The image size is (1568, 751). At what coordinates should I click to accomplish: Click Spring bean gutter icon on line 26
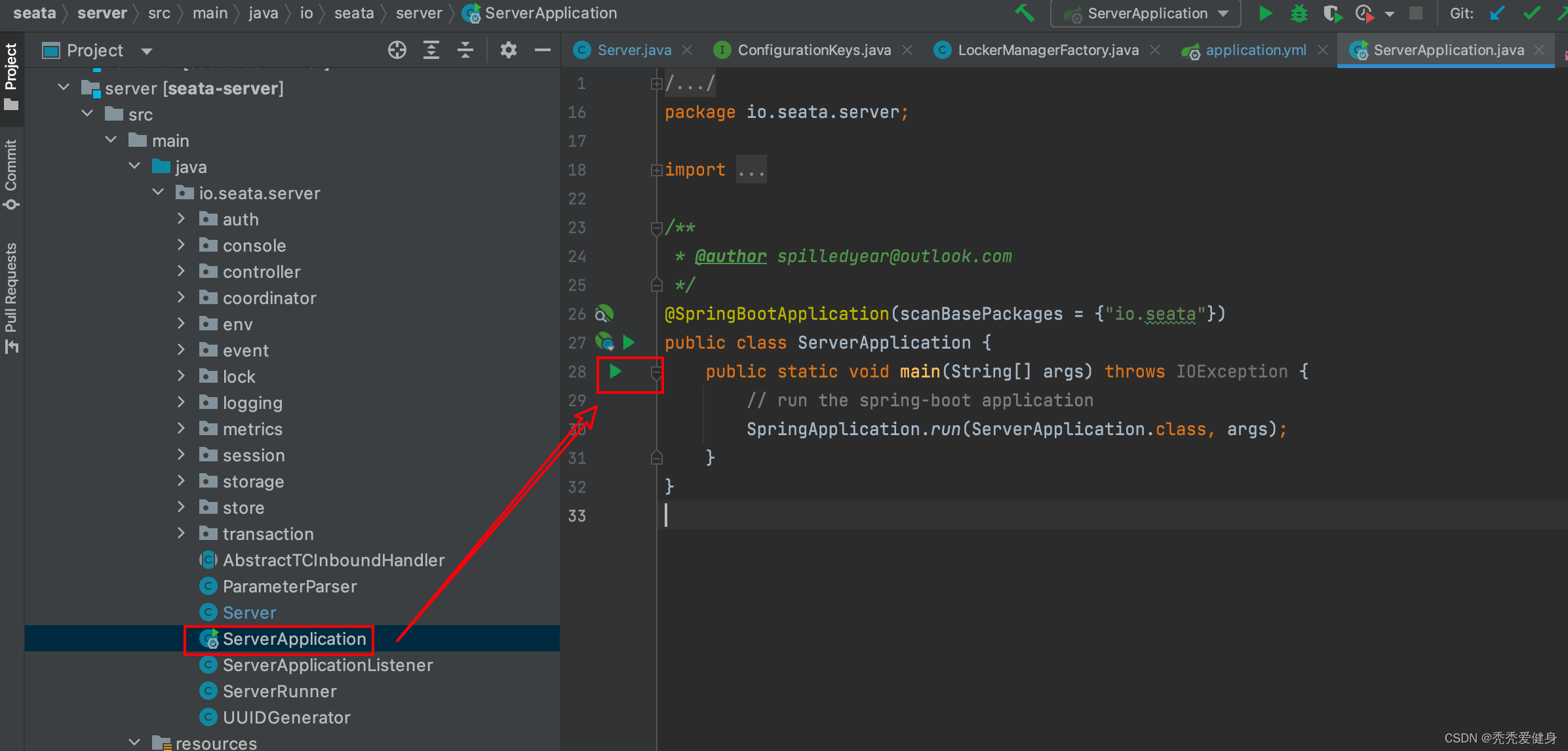[604, 314]
